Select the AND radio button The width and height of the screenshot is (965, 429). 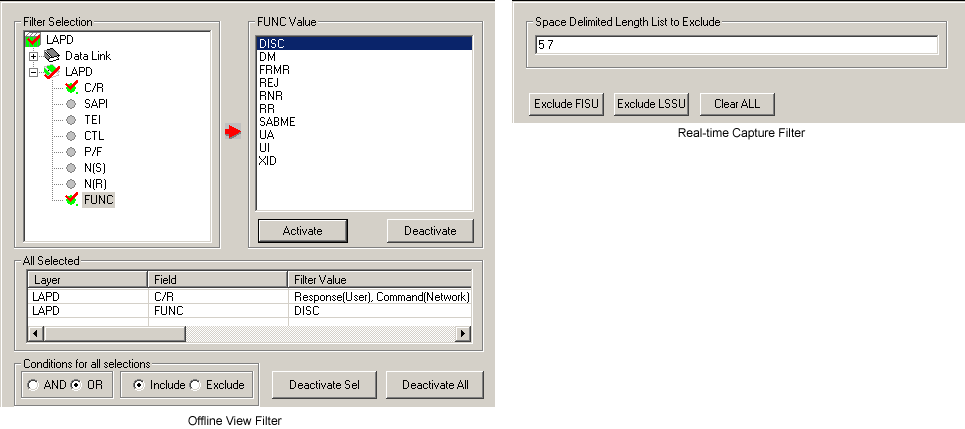[33, 385]
